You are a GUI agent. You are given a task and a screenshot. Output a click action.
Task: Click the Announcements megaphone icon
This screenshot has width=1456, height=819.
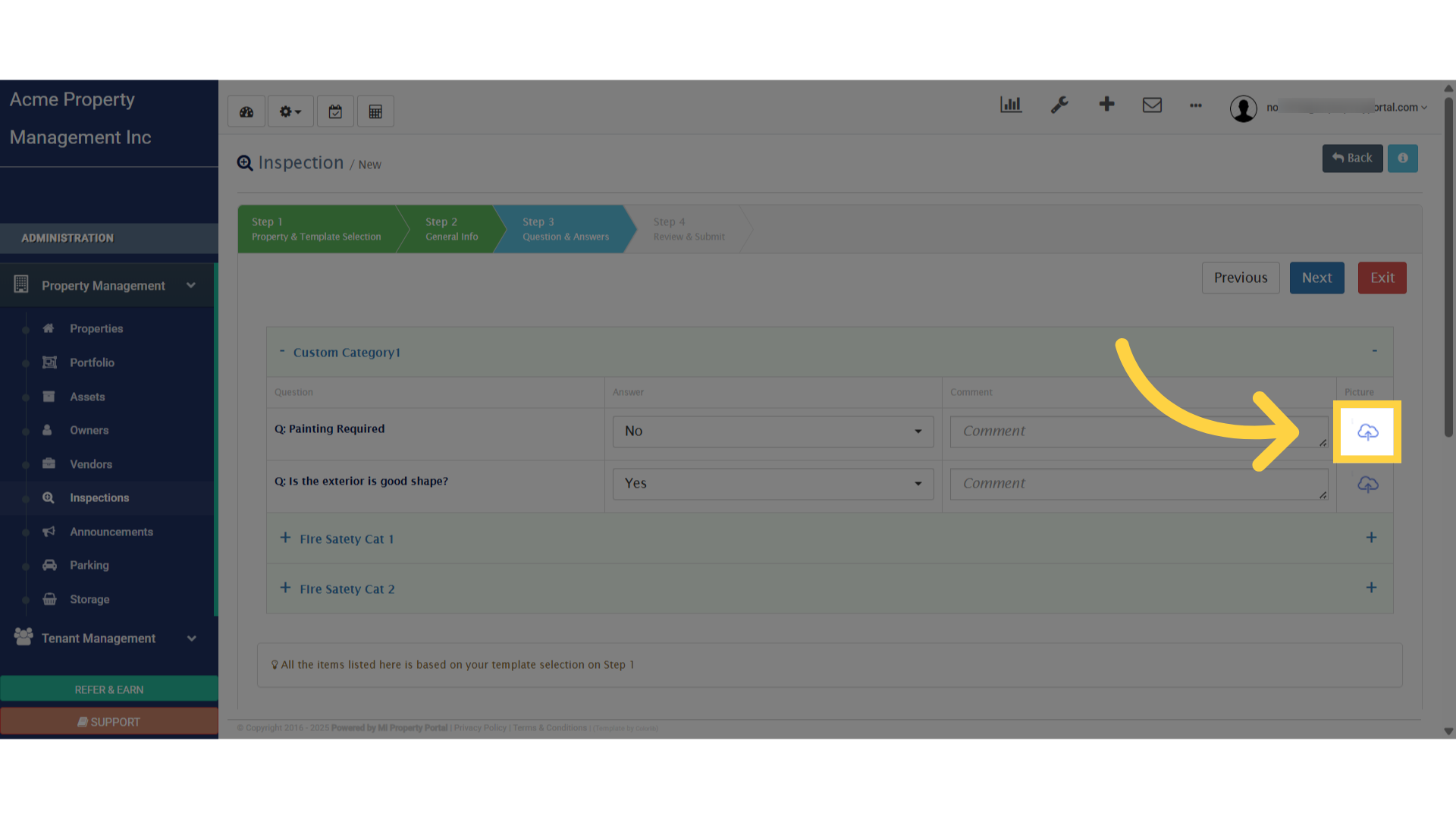tap(49, 532)
